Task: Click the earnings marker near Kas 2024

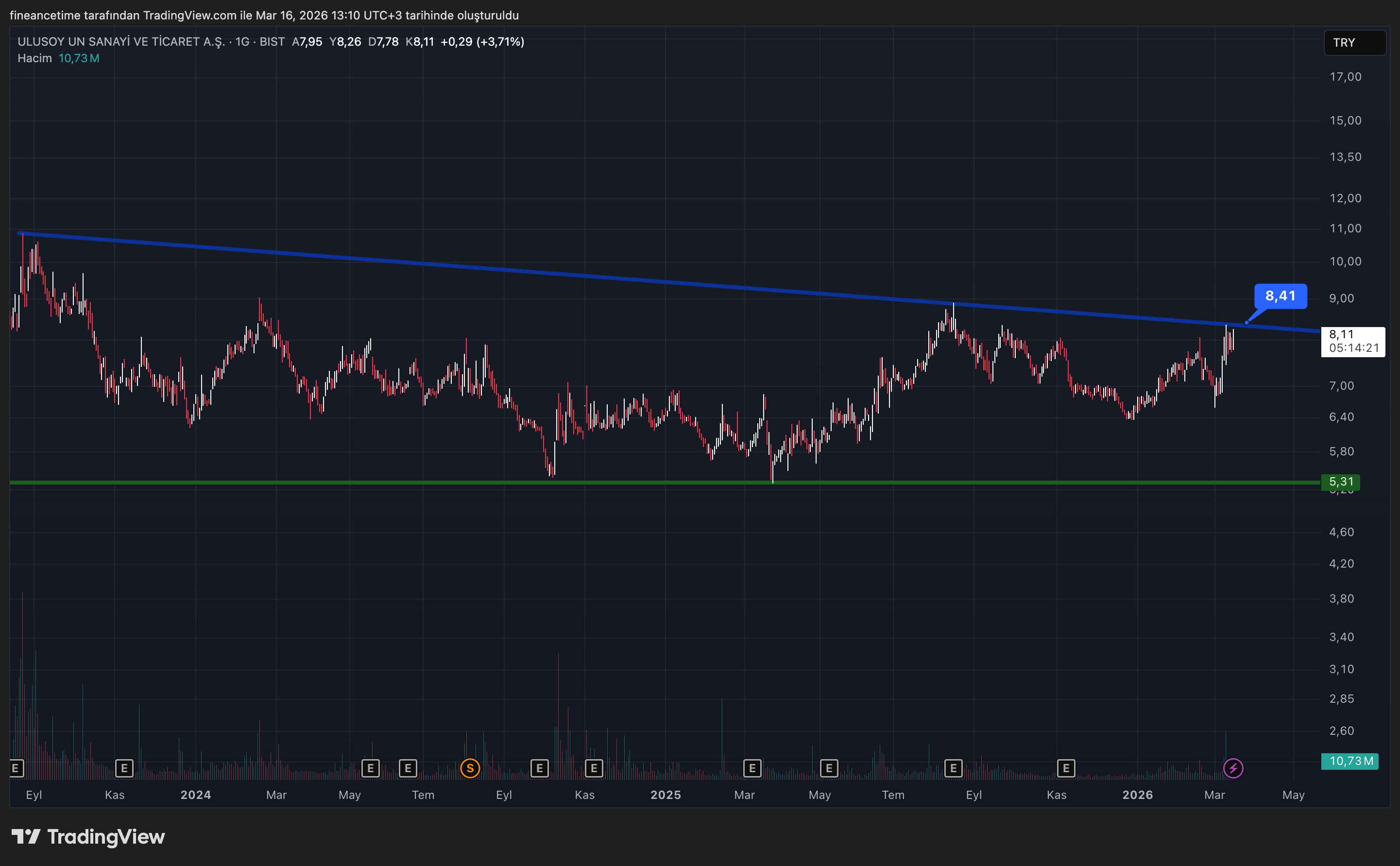Action: 594,768
